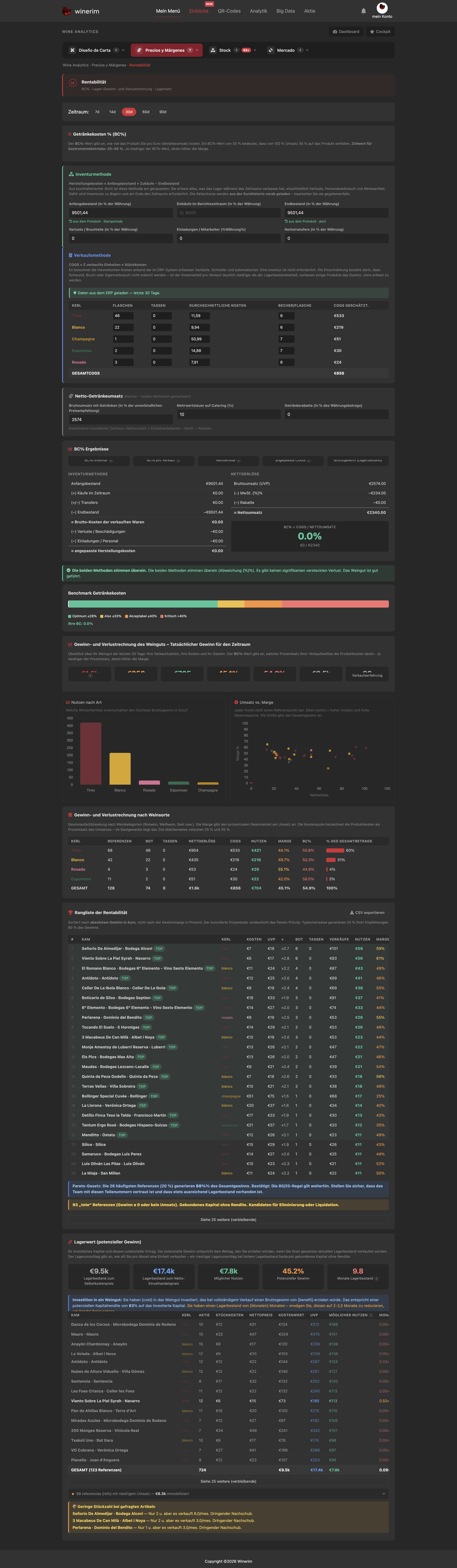
Task: Click Siehe 25 weitere under ranking table
Action: [x=228, y=1219]
